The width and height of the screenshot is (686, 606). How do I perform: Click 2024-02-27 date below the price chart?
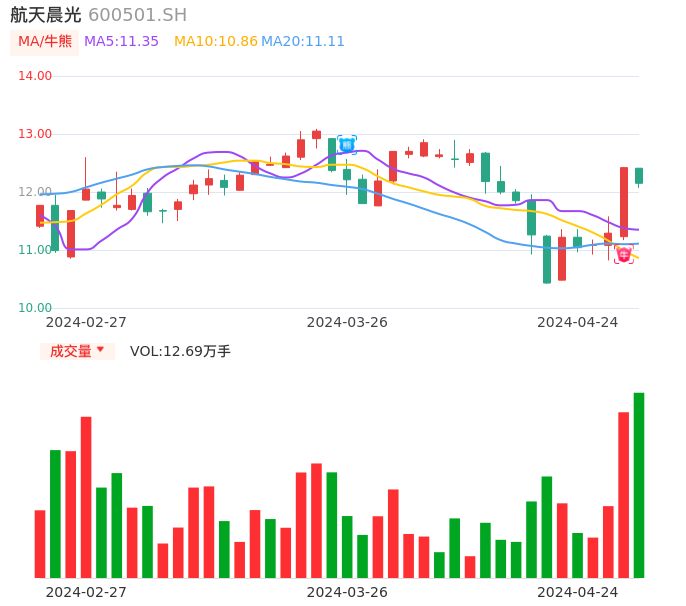[86, 322]
